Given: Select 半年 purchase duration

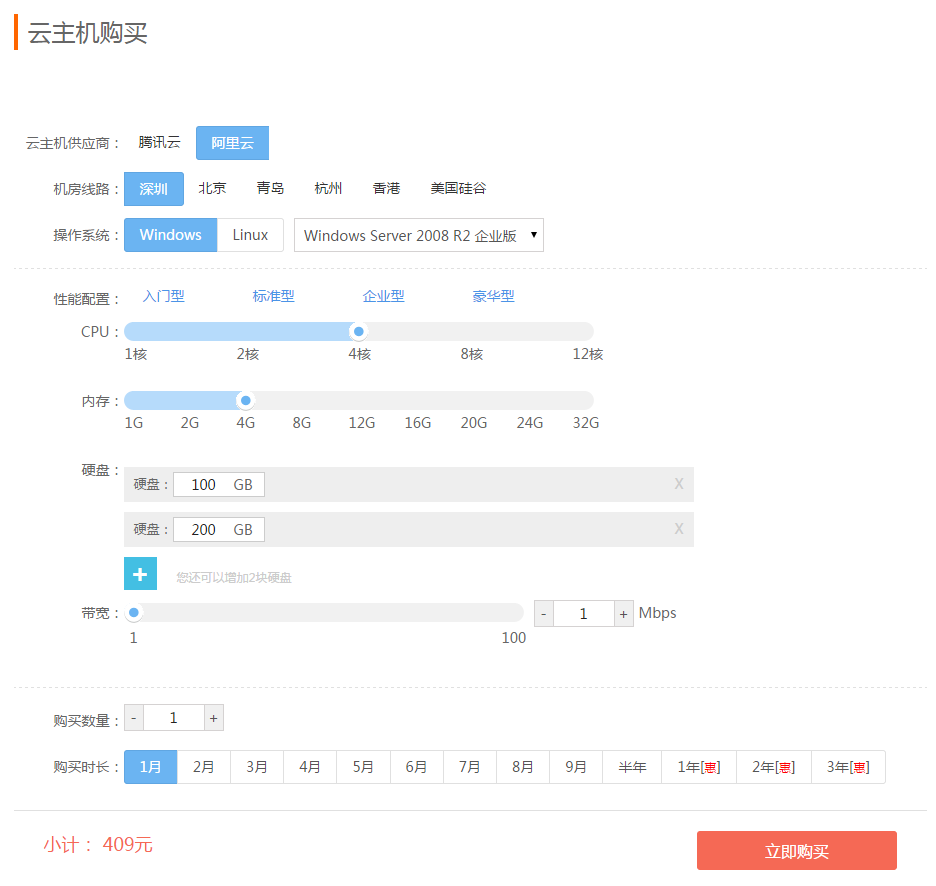Looking at the screenshot, I should 632,767.
